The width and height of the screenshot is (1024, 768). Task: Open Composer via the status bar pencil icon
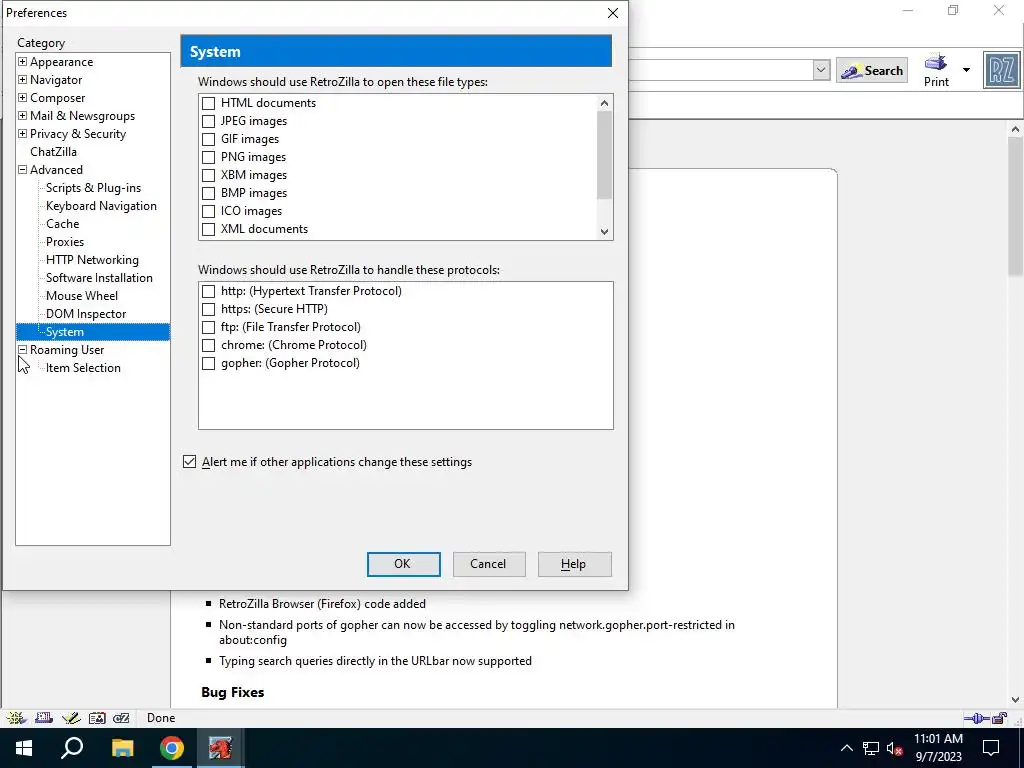tap(71, 718)
